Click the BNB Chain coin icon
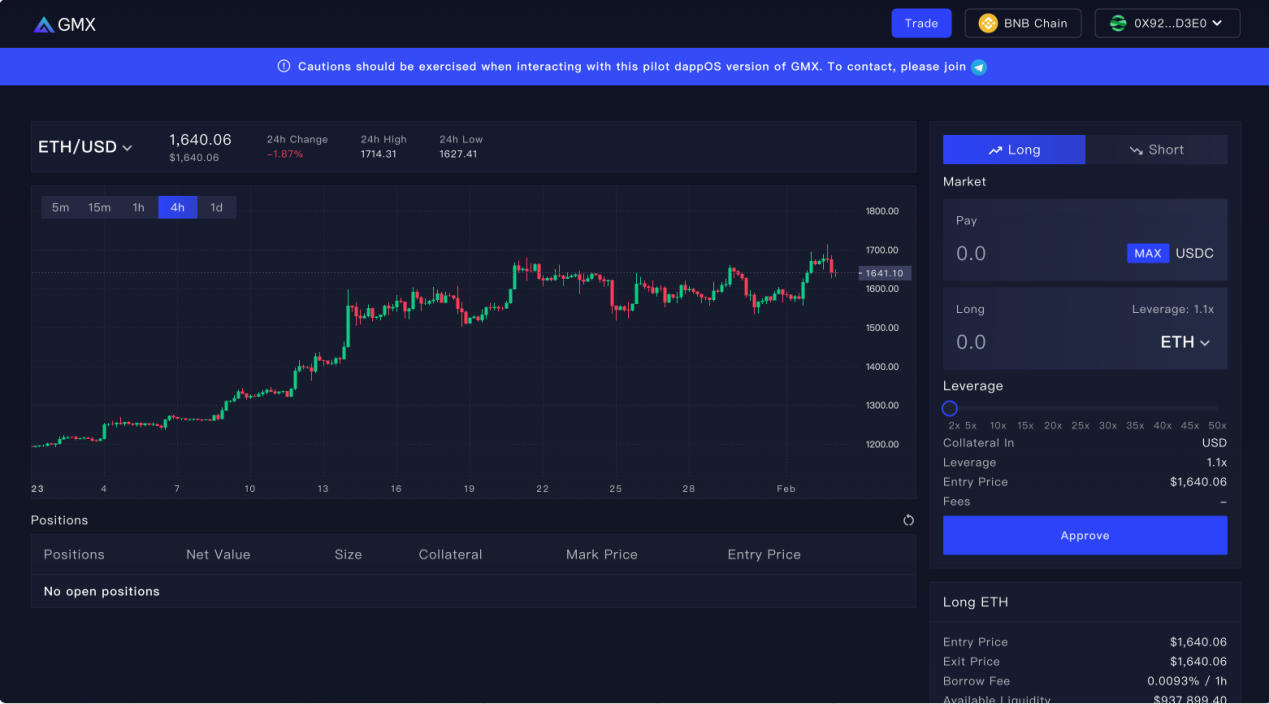 (988, 23)
